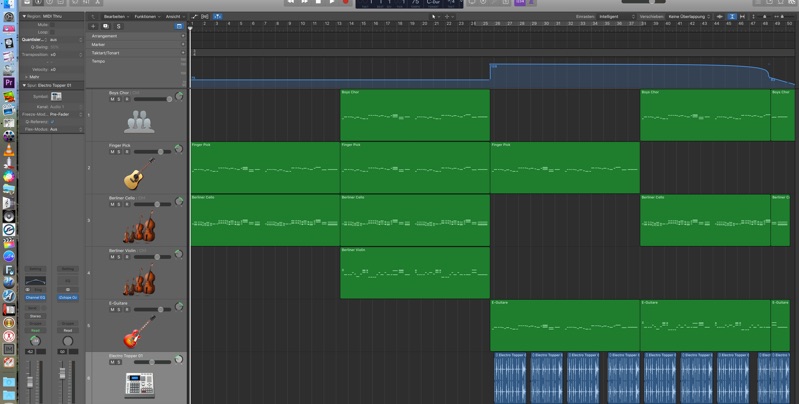Image resolution: width=799 pixels, height=404 pixels.
Task: Open the Quantisieren popup menu
Action: point(65,40)
